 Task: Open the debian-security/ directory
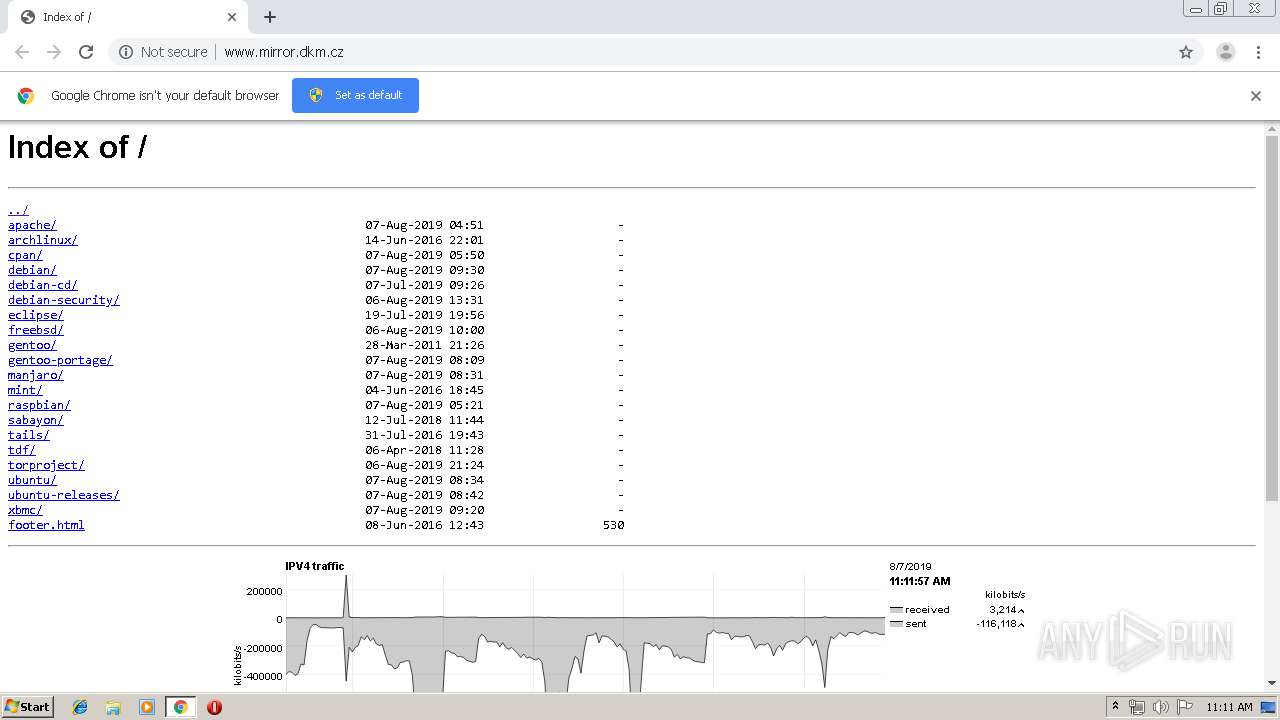point(64,300)
